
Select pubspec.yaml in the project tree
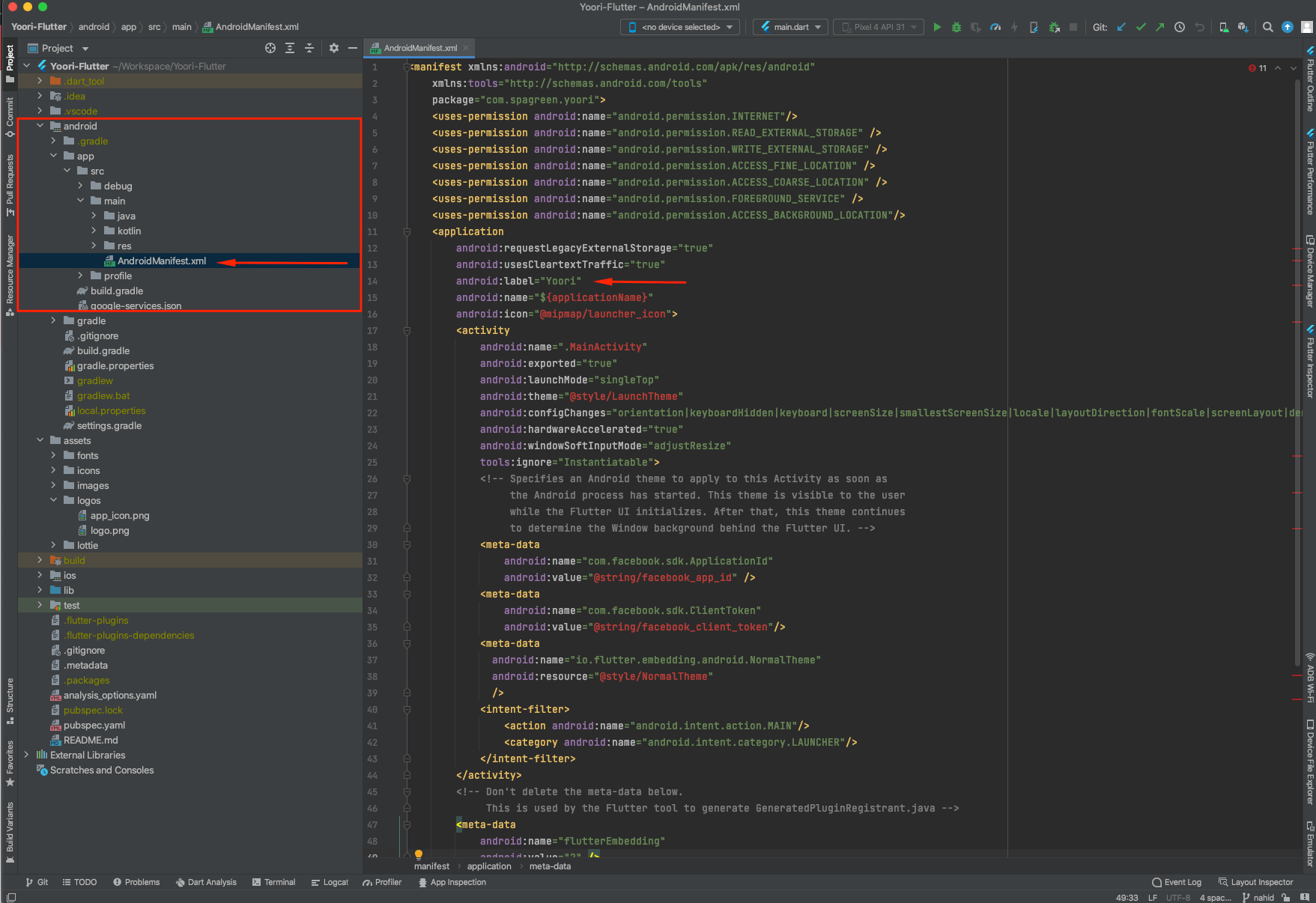[94, 725]
